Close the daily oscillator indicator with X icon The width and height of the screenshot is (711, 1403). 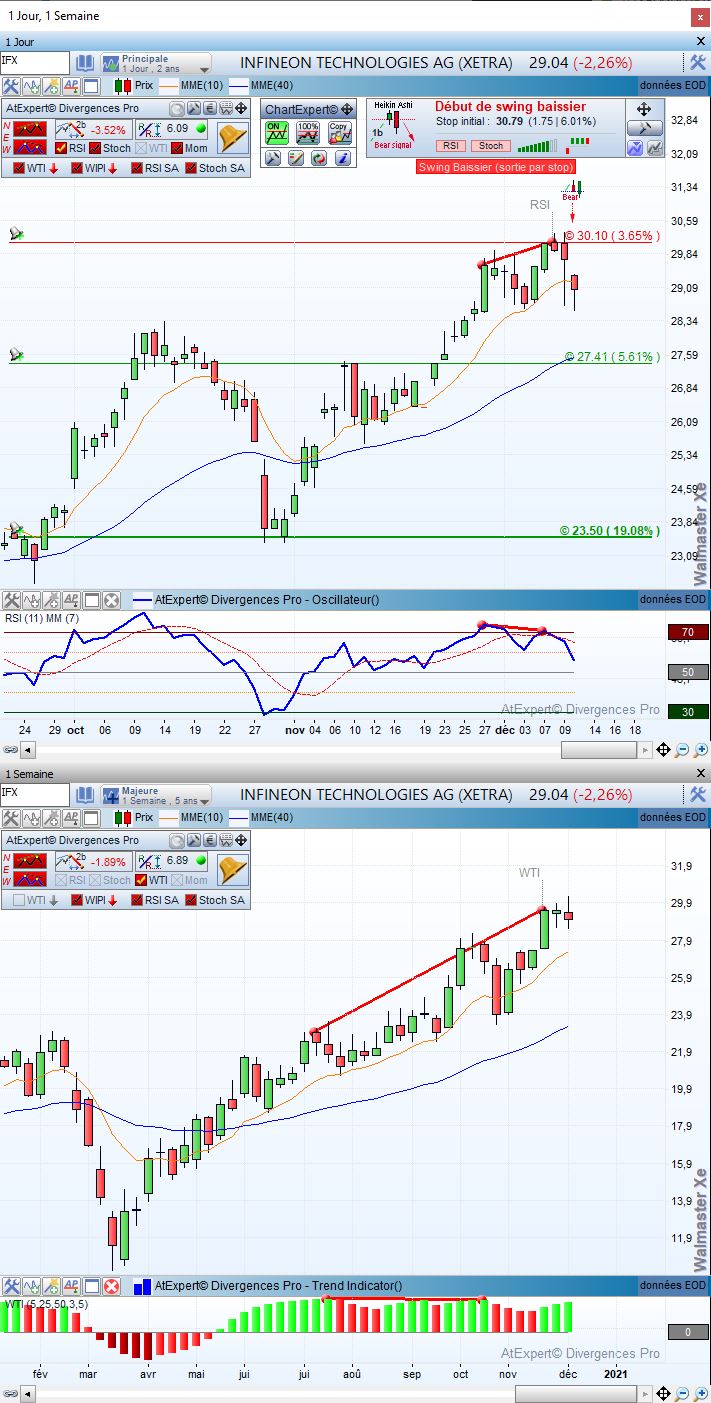click(x=111, y=600)
